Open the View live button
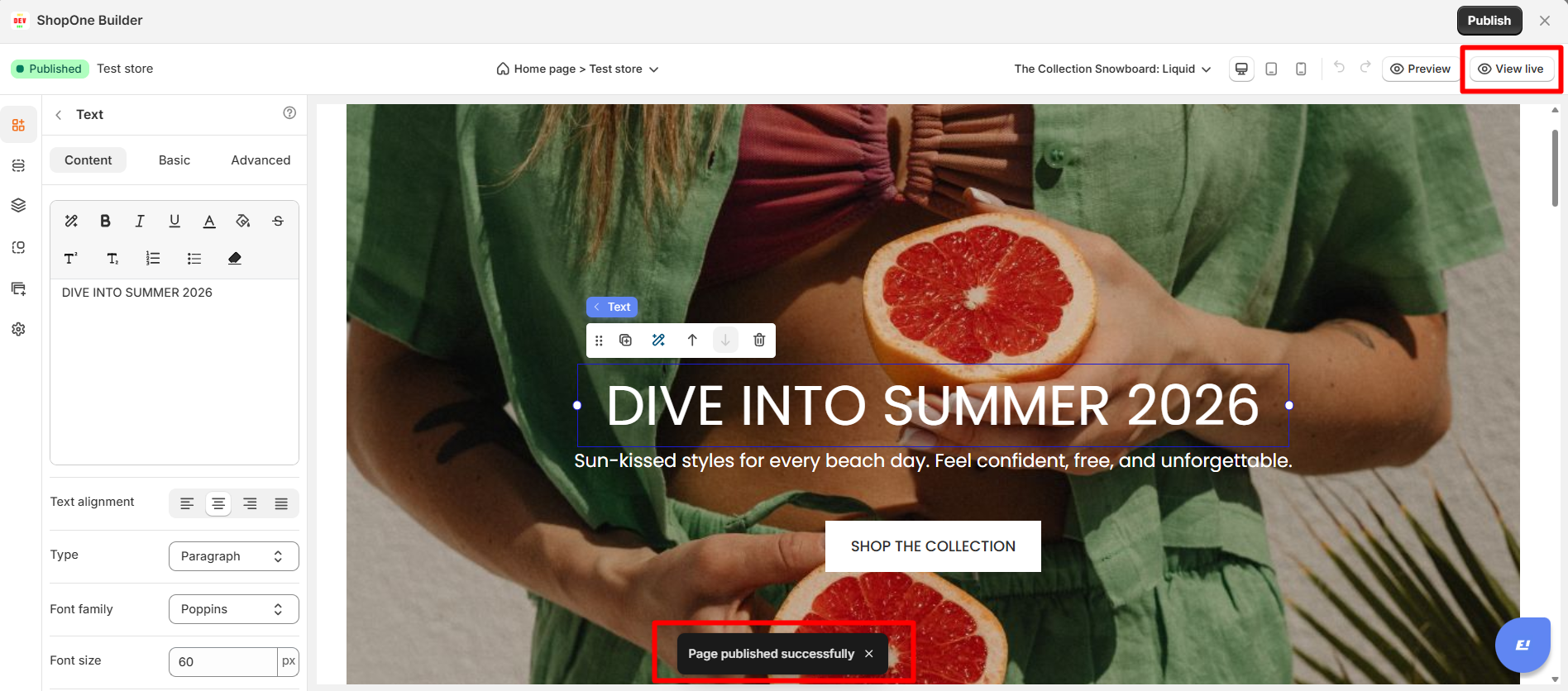This screenshot has height=691, width=1568. pos(1511,69)
